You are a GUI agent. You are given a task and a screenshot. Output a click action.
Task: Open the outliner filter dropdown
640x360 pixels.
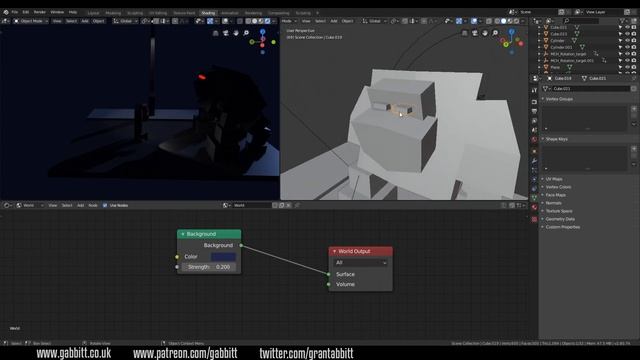pyautogui.click(x=623, y=20)
